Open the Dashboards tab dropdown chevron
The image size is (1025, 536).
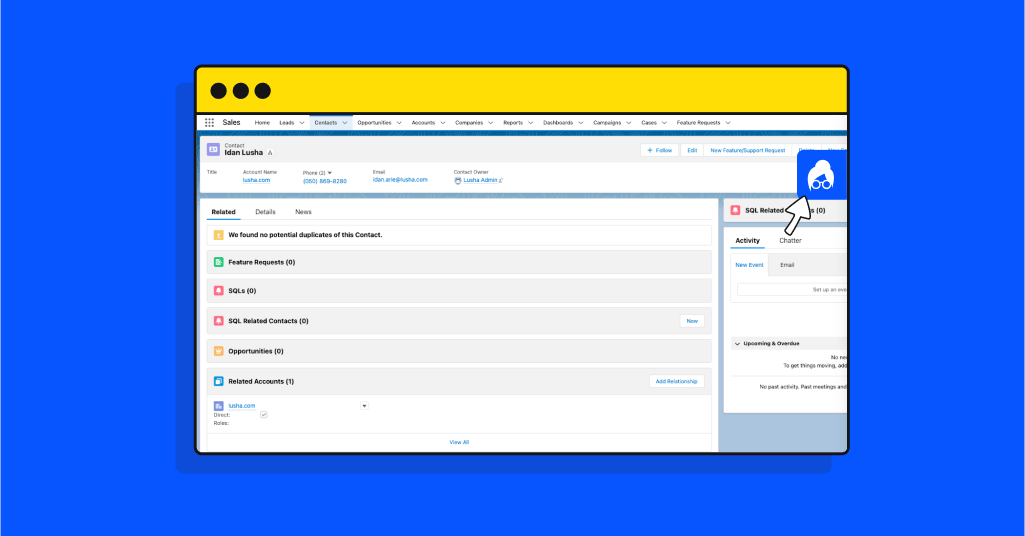[580, 123]
